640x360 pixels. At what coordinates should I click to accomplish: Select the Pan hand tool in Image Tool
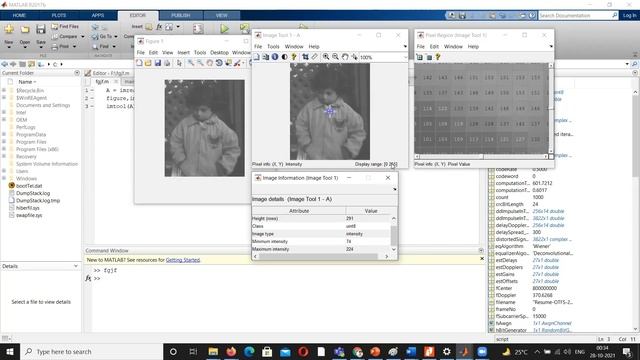click(x=345, y=57)
